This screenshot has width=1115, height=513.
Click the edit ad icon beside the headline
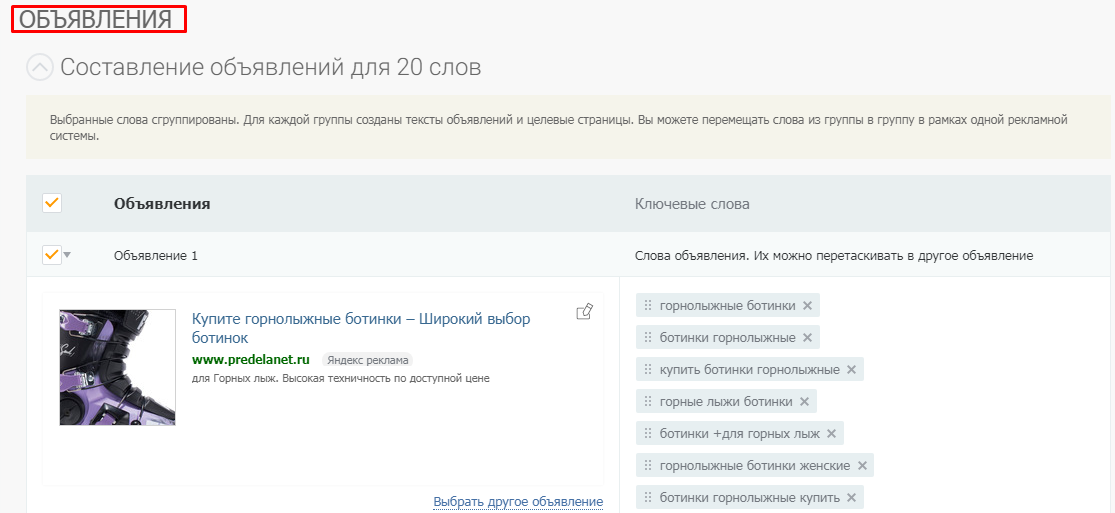(585, 312)
